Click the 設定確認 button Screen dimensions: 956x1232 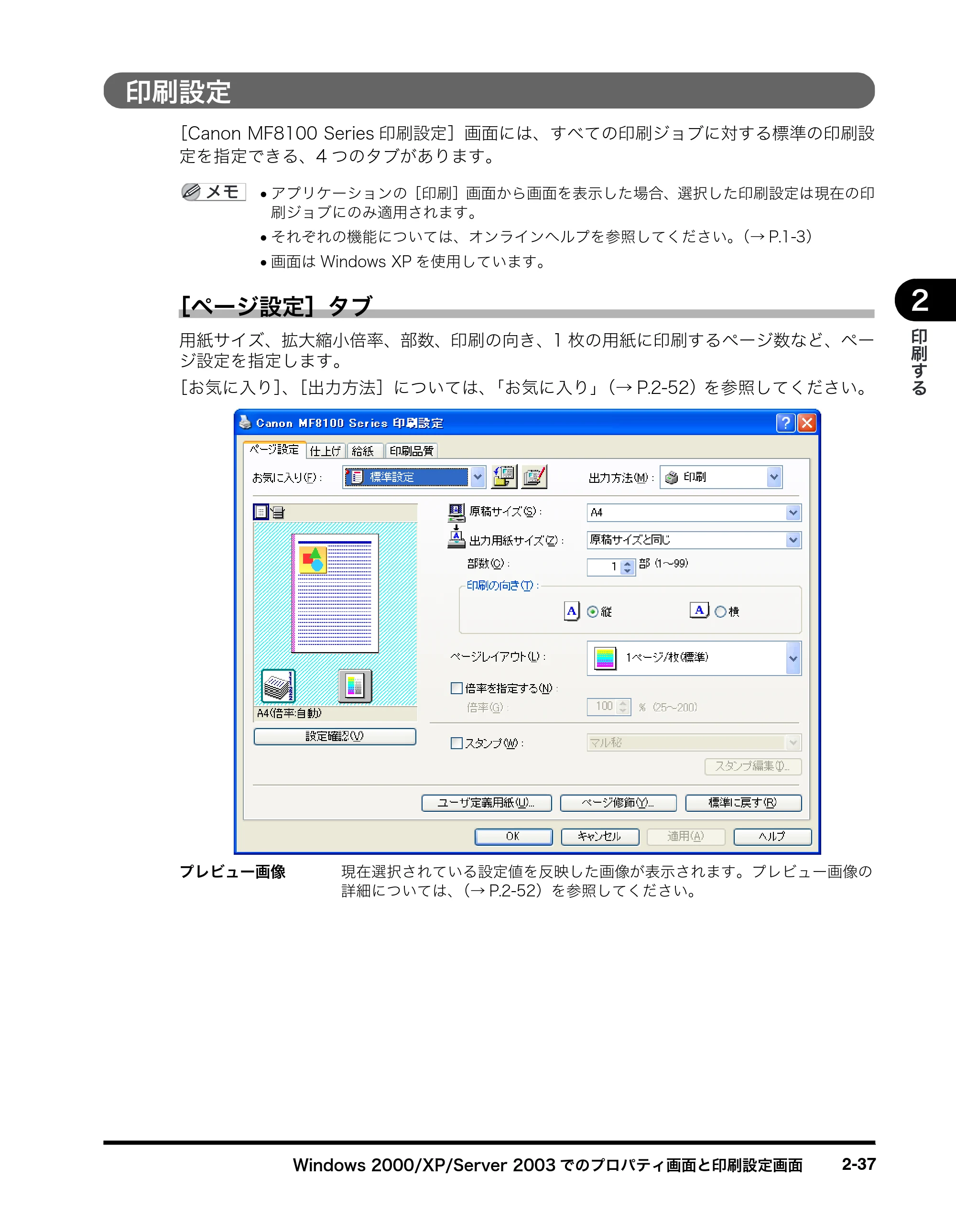coord(335,736)
